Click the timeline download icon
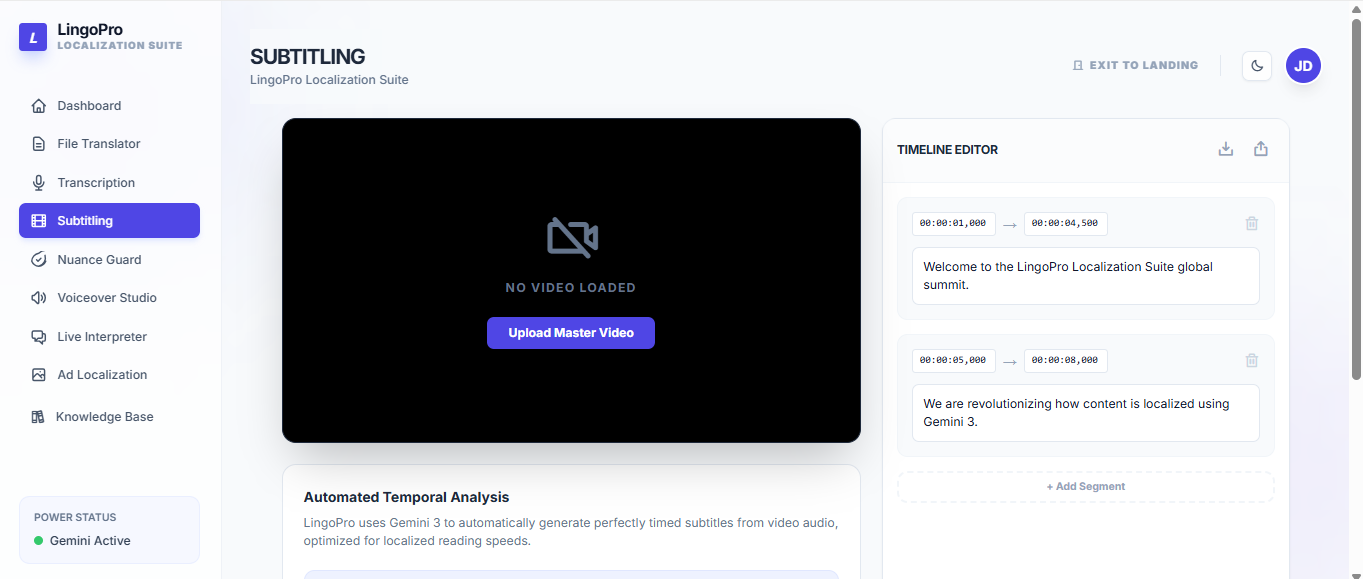The image size is (1363, 579). pos(1226,149)
